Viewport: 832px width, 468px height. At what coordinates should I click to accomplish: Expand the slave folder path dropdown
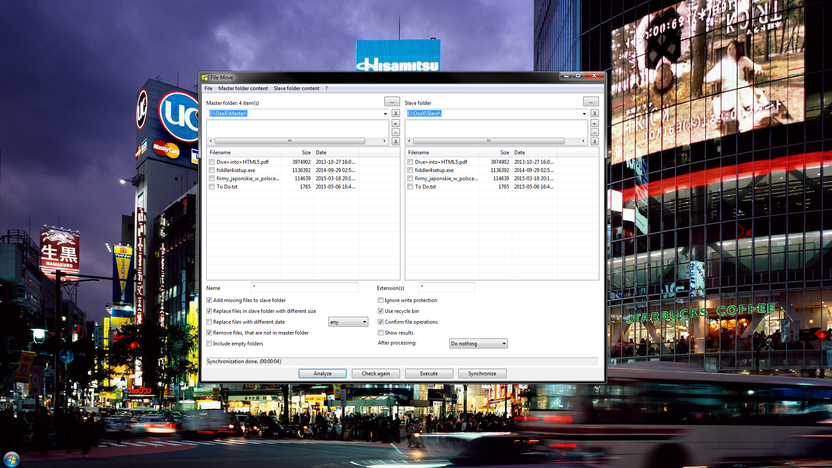(584, 114)
